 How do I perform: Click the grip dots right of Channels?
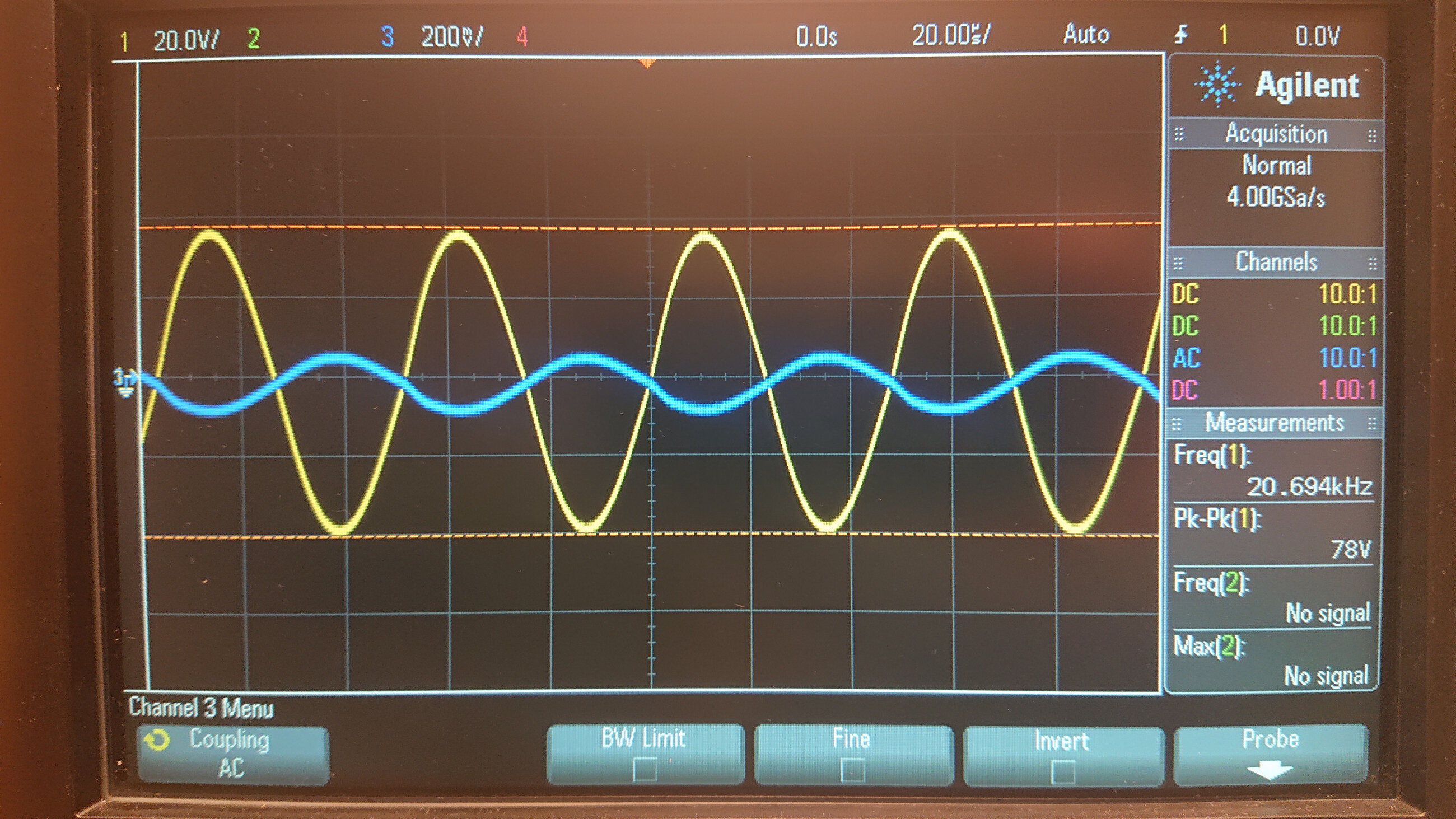click(1373, 264)
